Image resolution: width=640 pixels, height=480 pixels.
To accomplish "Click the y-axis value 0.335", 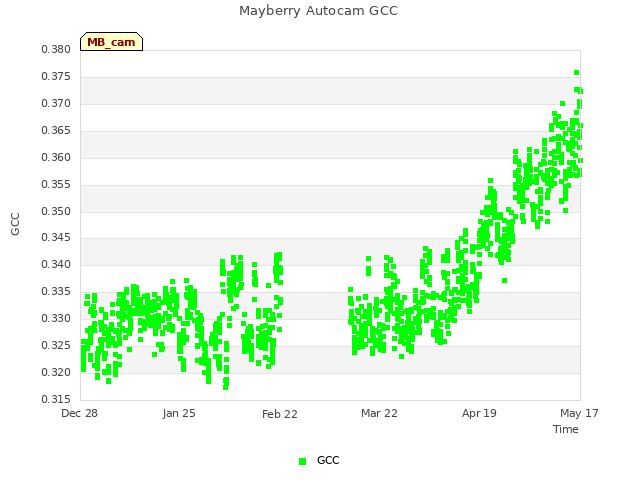I will [56, 291].
